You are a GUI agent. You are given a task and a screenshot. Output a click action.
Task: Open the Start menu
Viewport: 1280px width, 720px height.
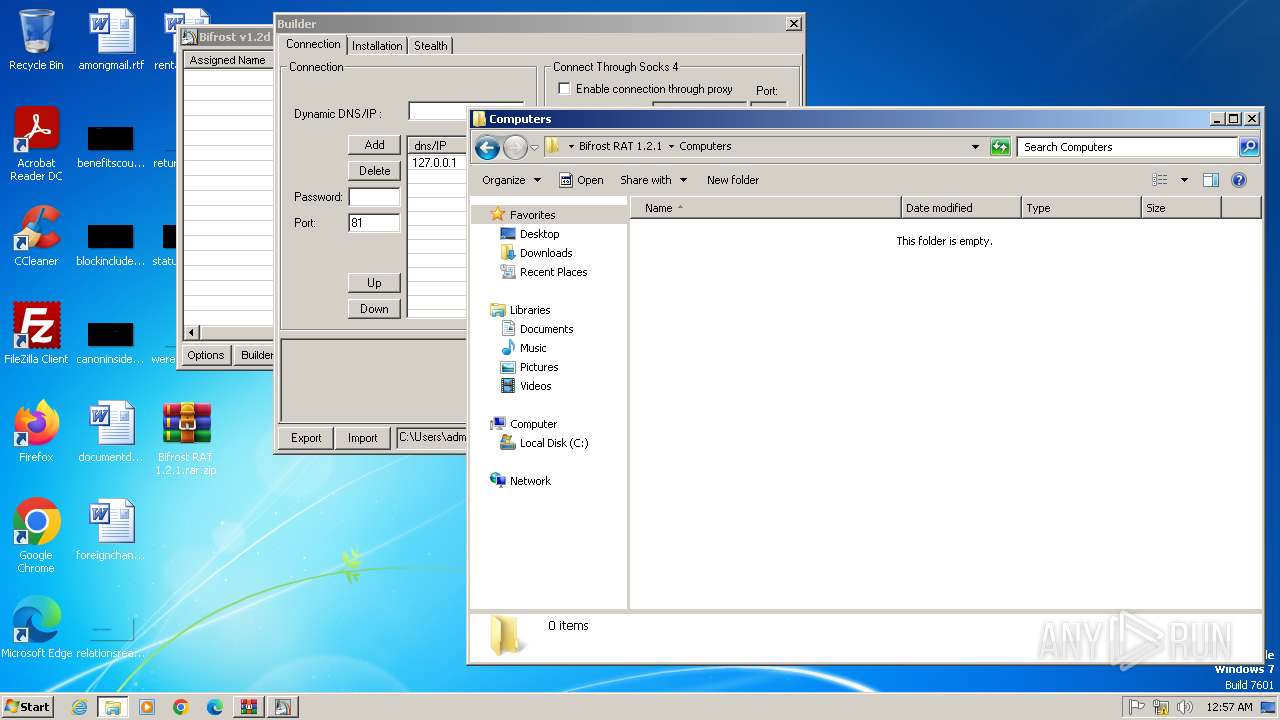pos(28,707)
